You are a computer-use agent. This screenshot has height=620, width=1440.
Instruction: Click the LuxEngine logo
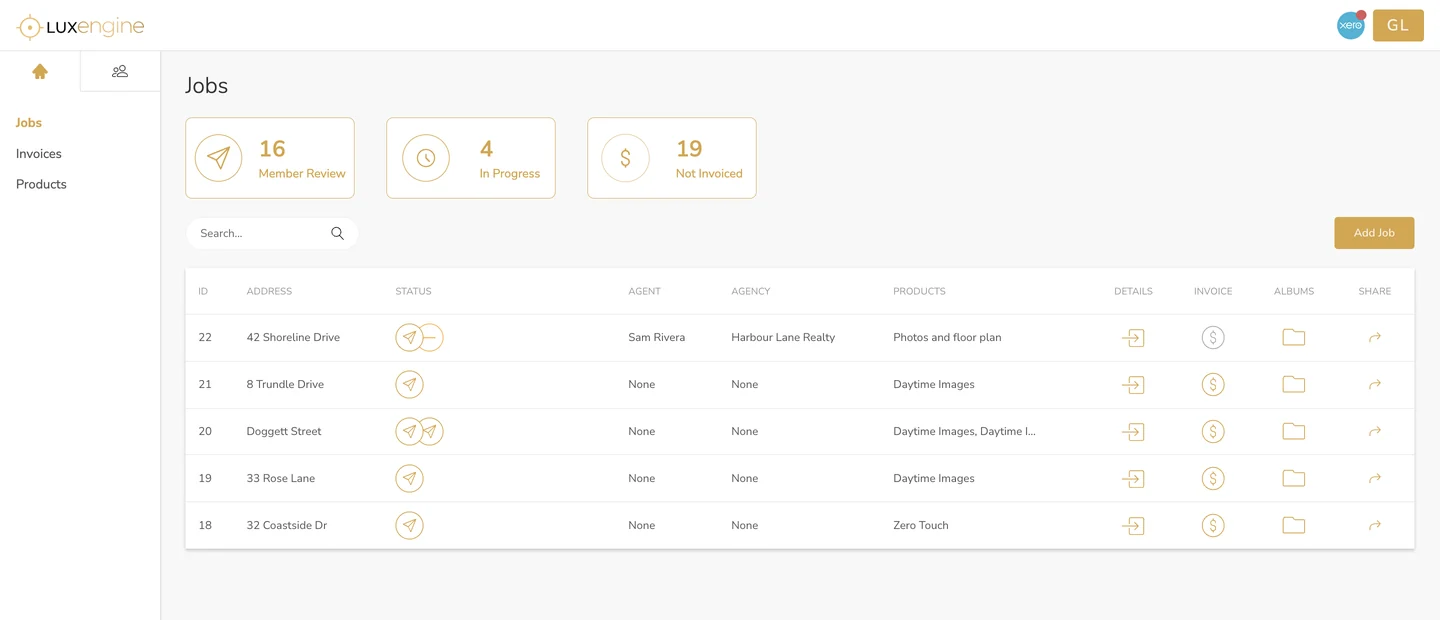click(81, 27)
